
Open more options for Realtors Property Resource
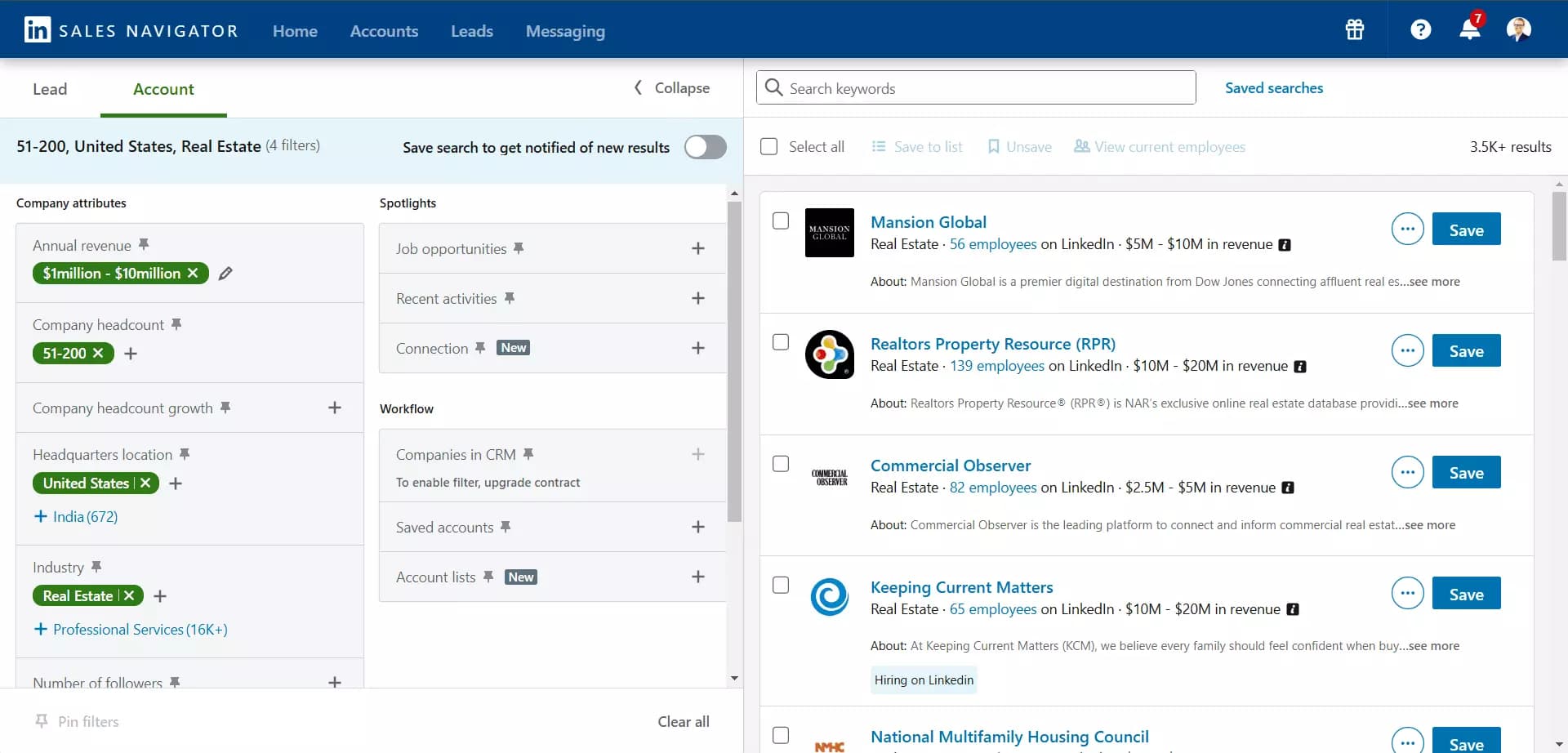point(1407,351)
